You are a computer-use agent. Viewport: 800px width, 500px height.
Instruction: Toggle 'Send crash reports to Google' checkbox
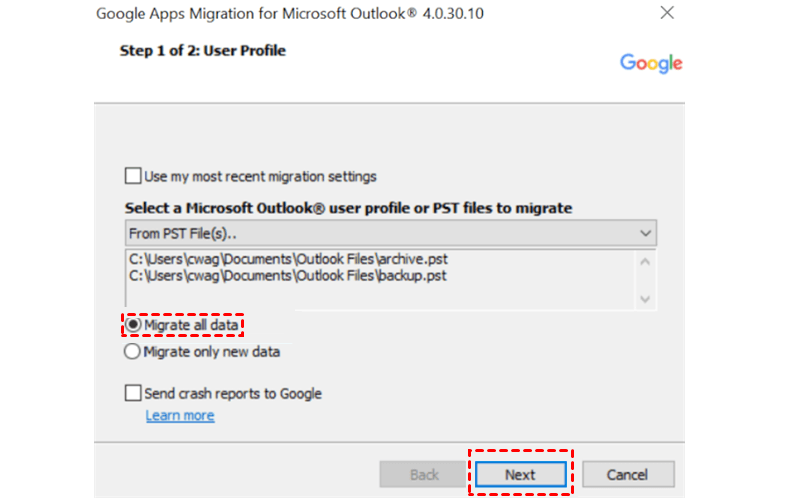tap(133, 394)
